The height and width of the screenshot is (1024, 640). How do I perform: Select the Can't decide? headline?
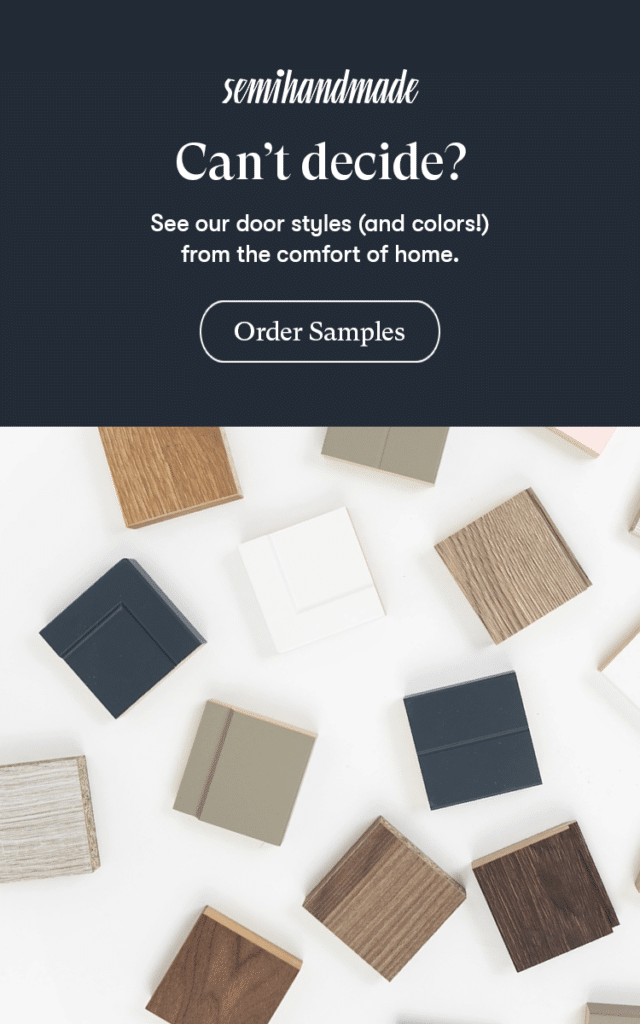[320, 161]
